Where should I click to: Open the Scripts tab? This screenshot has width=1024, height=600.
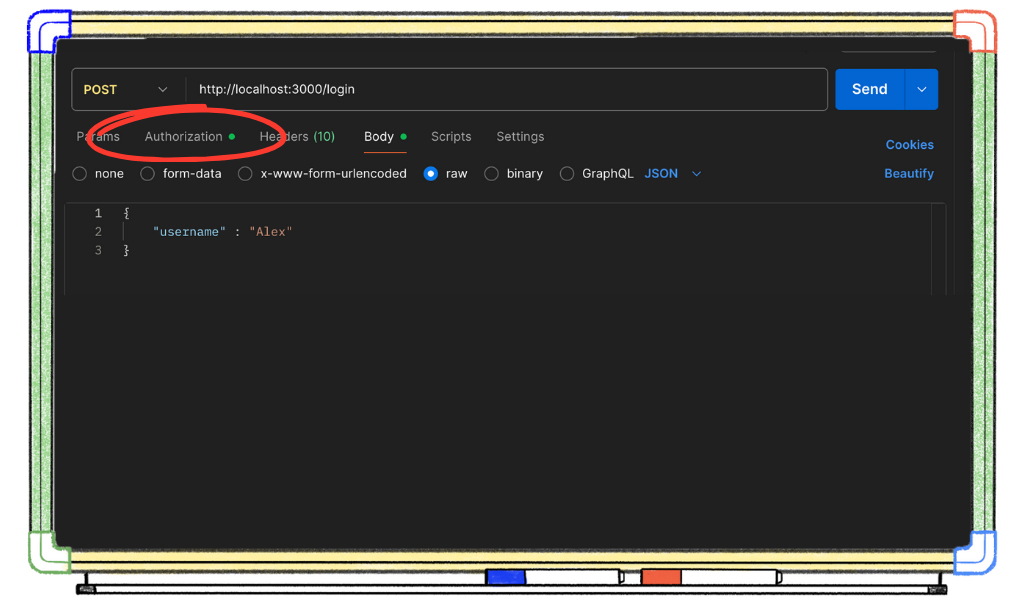(x=450, y=136)
